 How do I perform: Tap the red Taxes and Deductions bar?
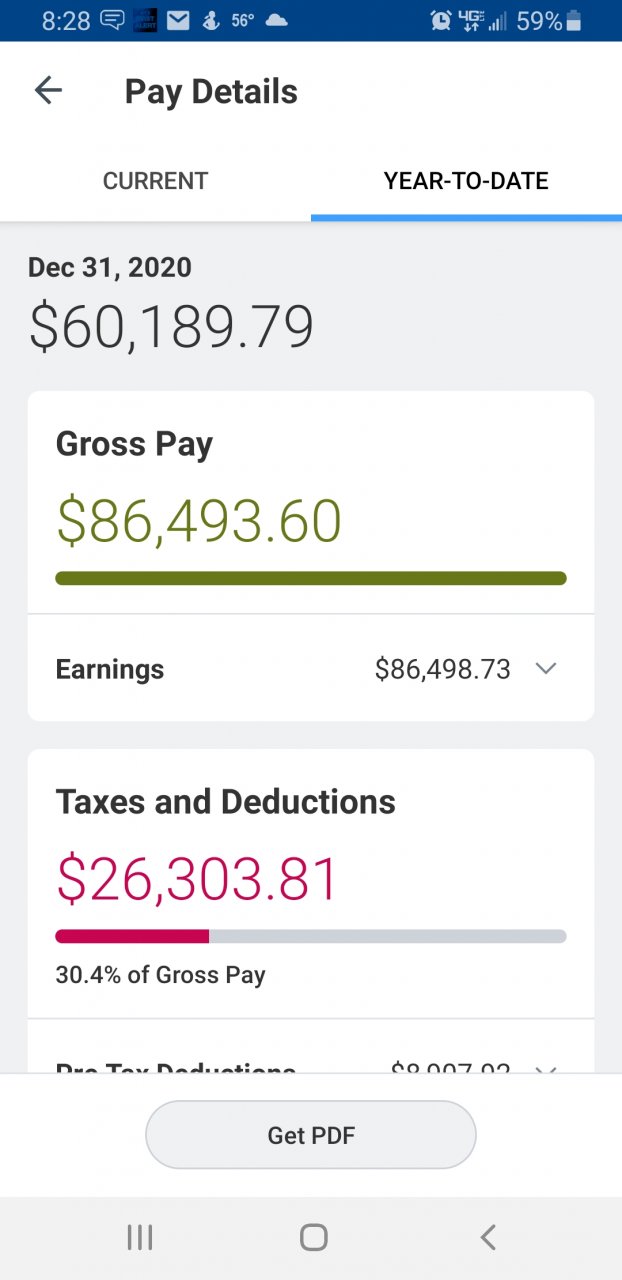click(132, 936)
